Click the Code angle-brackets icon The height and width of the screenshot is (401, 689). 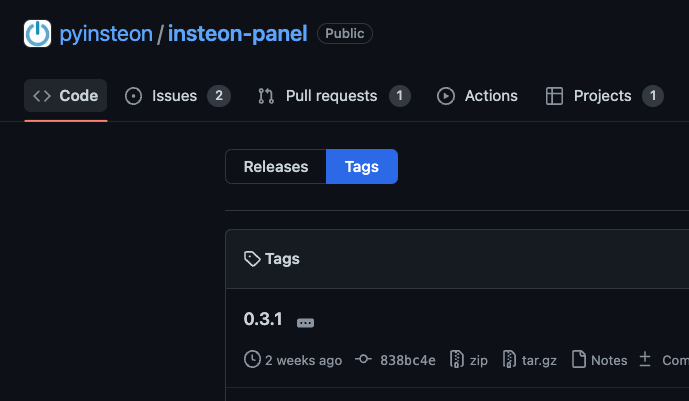click(42, 96)
